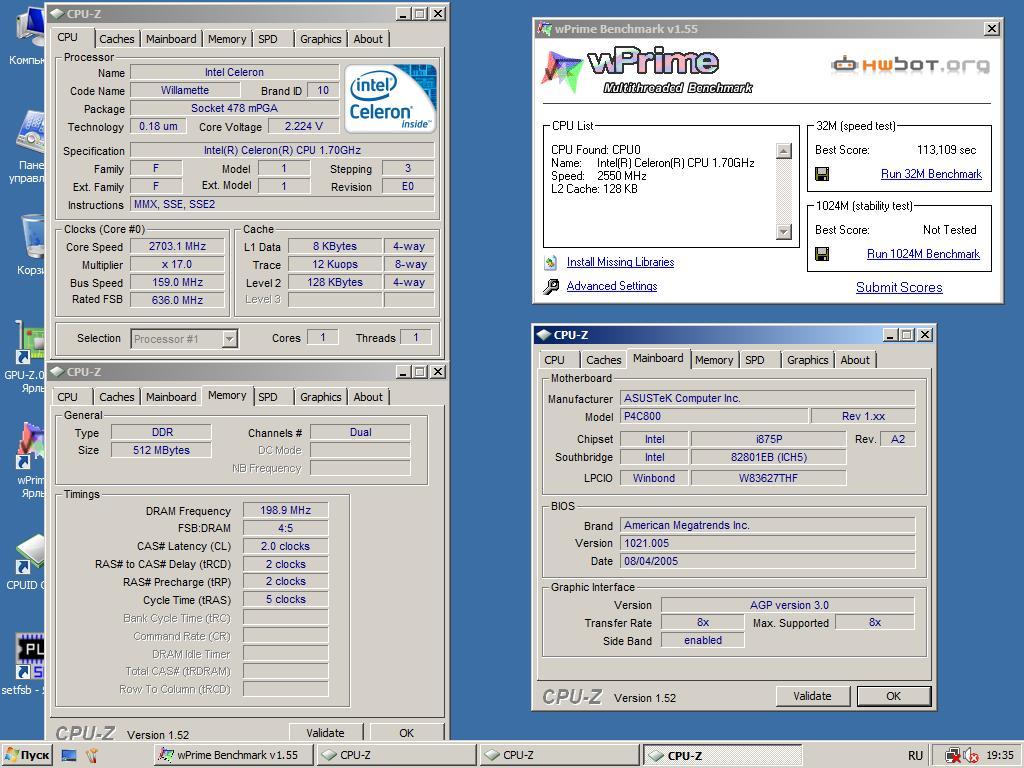Open Memory tab in Mainboard CPU-Z window
The height and width of the screenshot is (768, 1024).
714,360
